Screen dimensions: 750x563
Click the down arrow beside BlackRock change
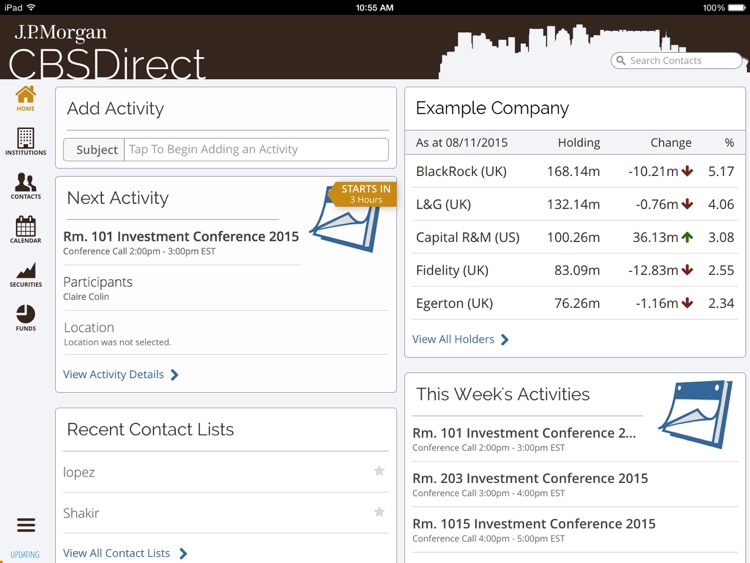(687, 171)
